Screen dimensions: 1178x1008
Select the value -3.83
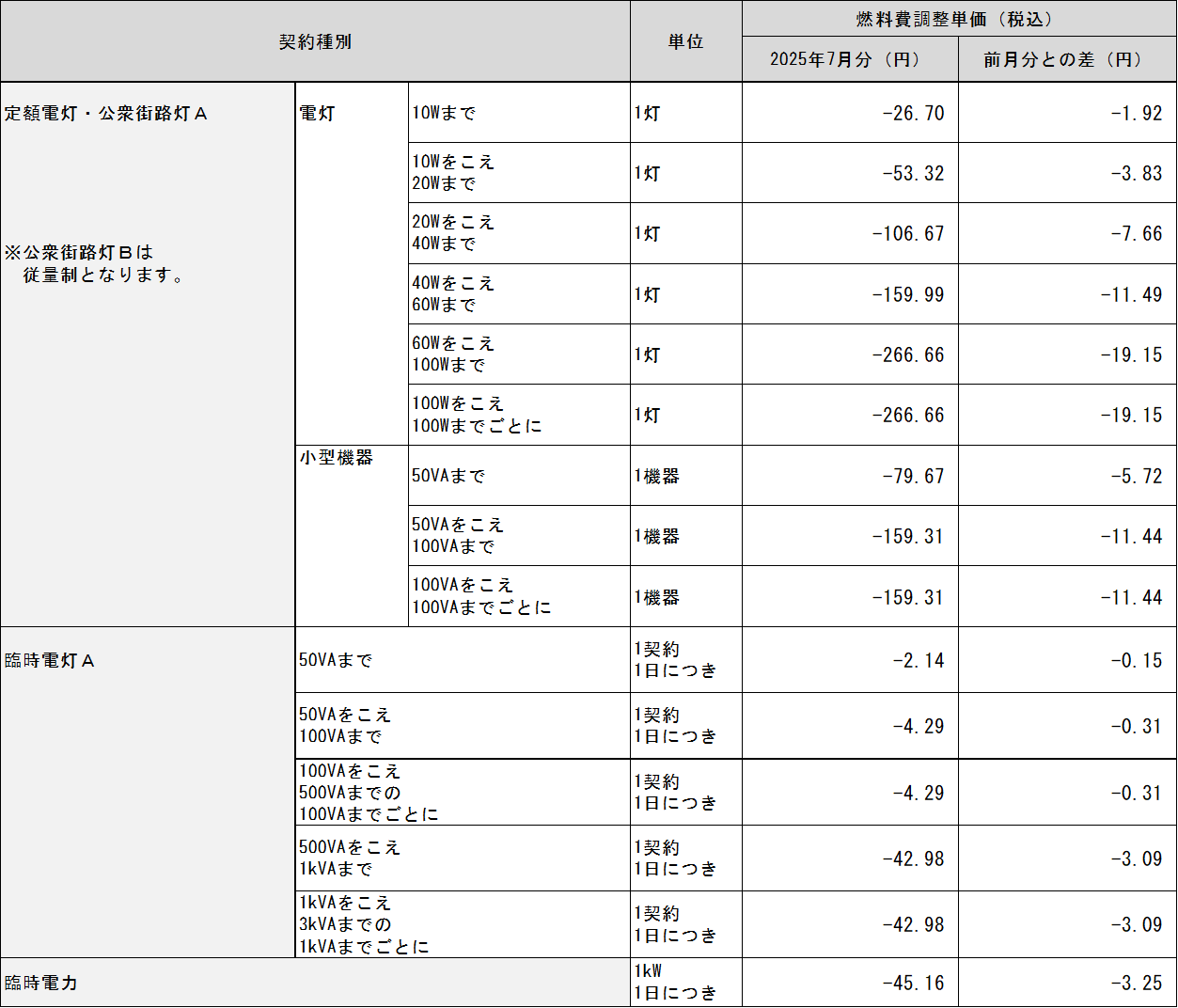[x=1136, y=173]
